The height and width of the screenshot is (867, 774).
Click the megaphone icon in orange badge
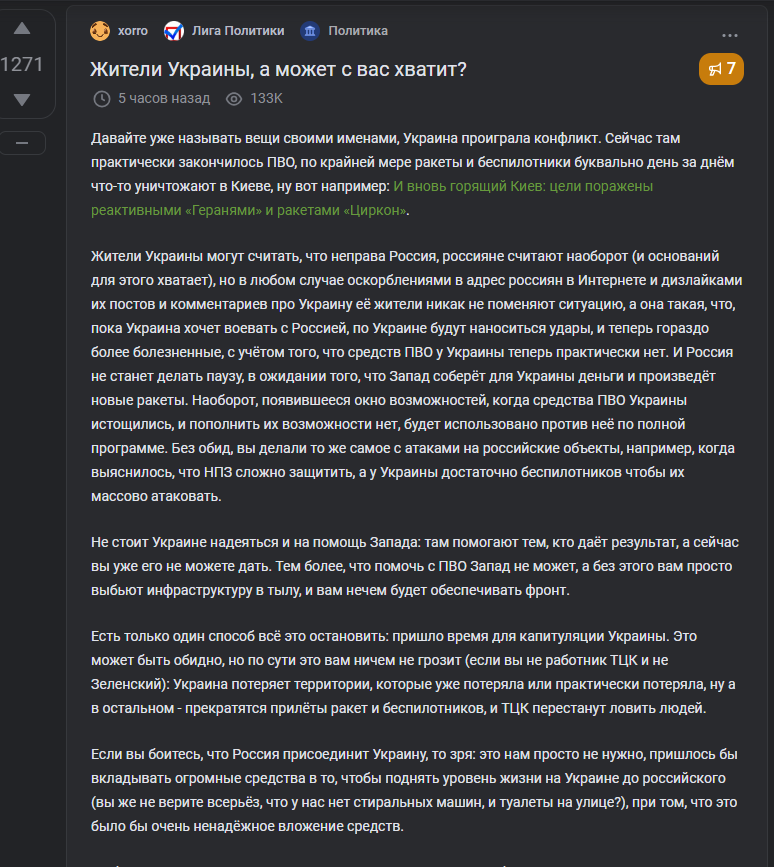[715, 69]
